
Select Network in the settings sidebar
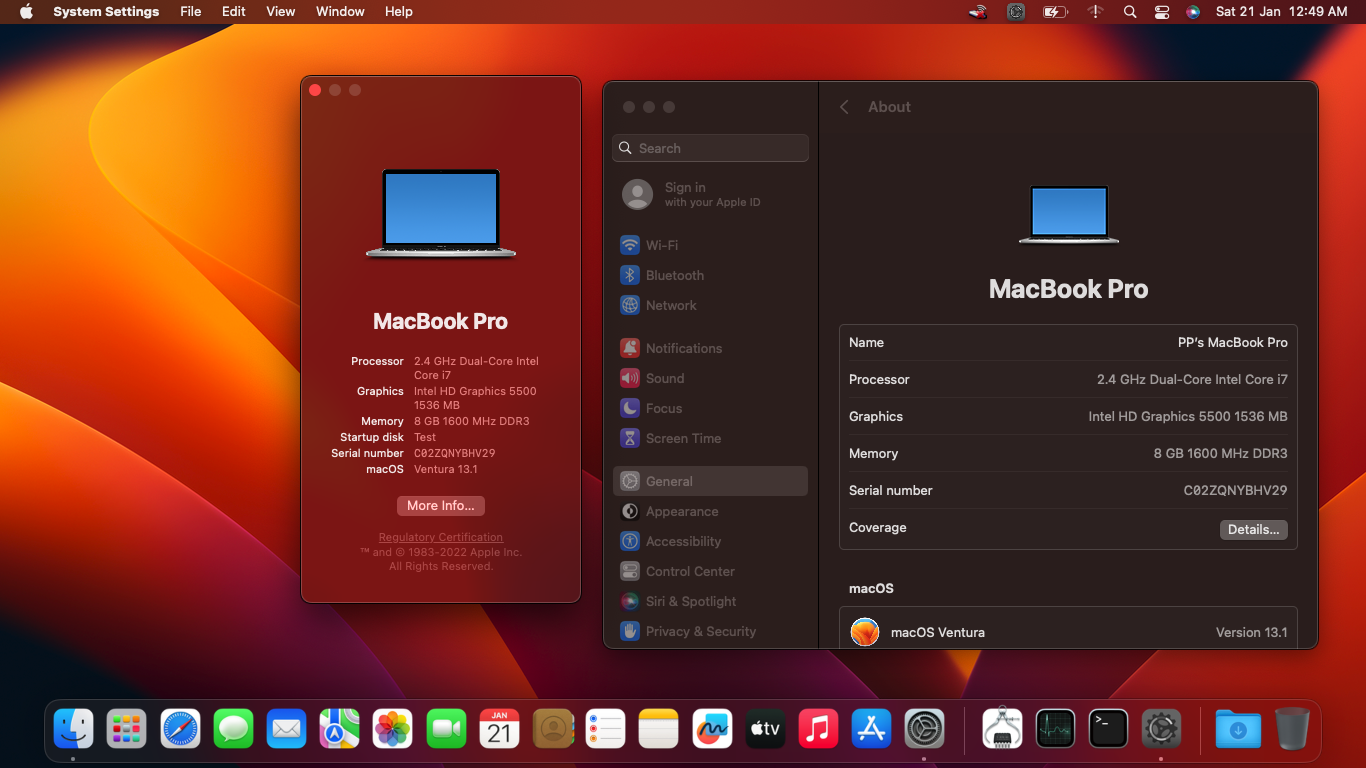coord(710,305)
